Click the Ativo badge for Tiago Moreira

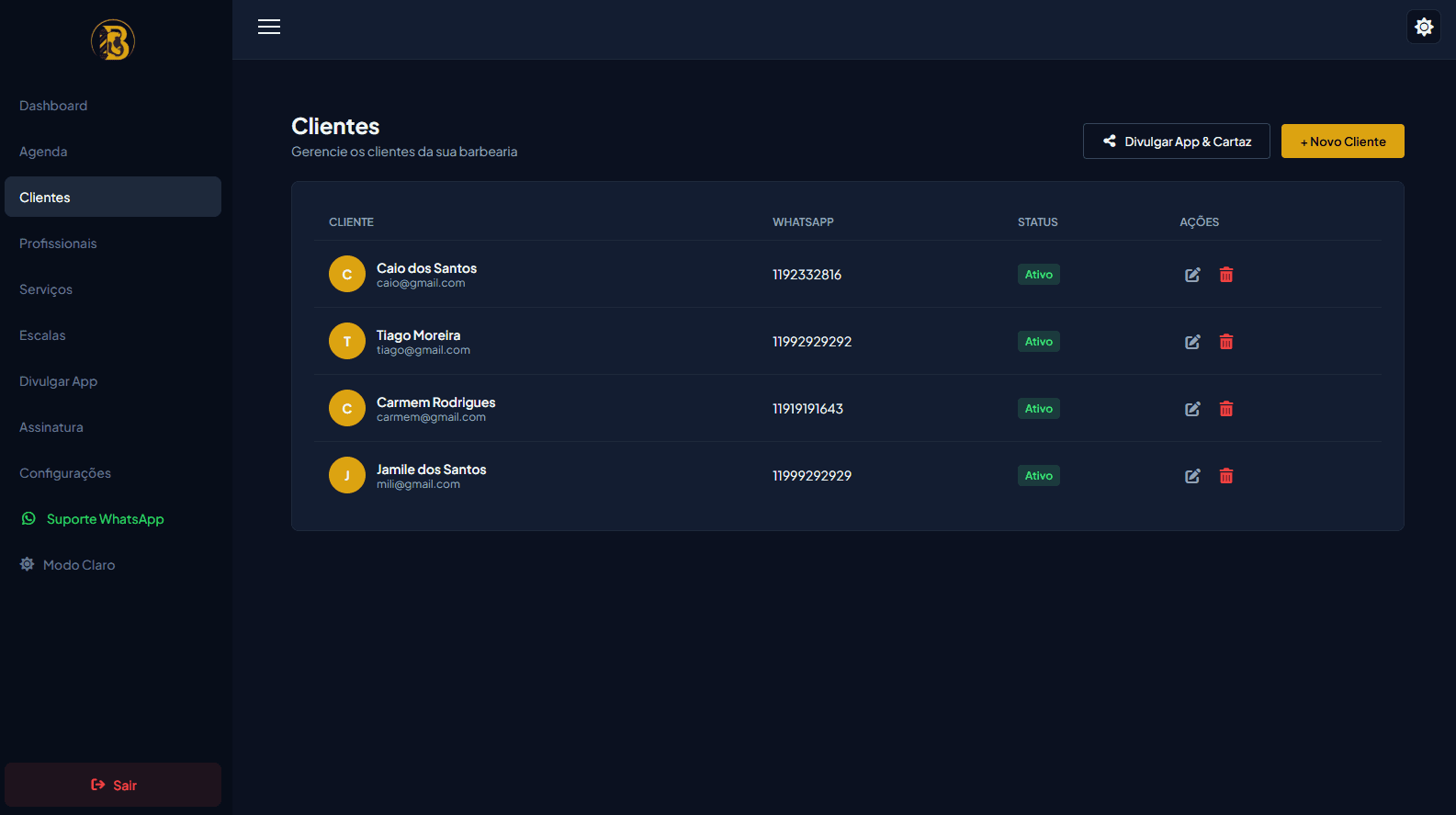(x=1039, y=342)
